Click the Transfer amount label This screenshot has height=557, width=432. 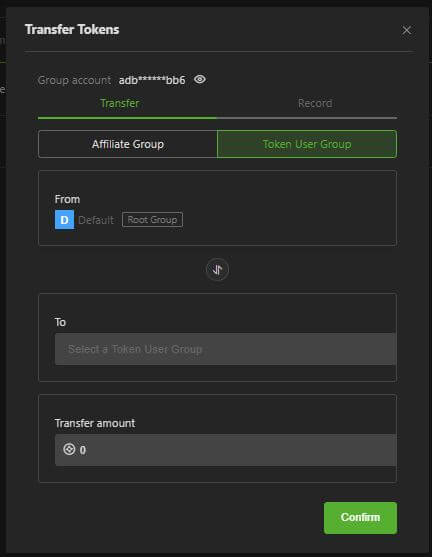pos(95,423)
